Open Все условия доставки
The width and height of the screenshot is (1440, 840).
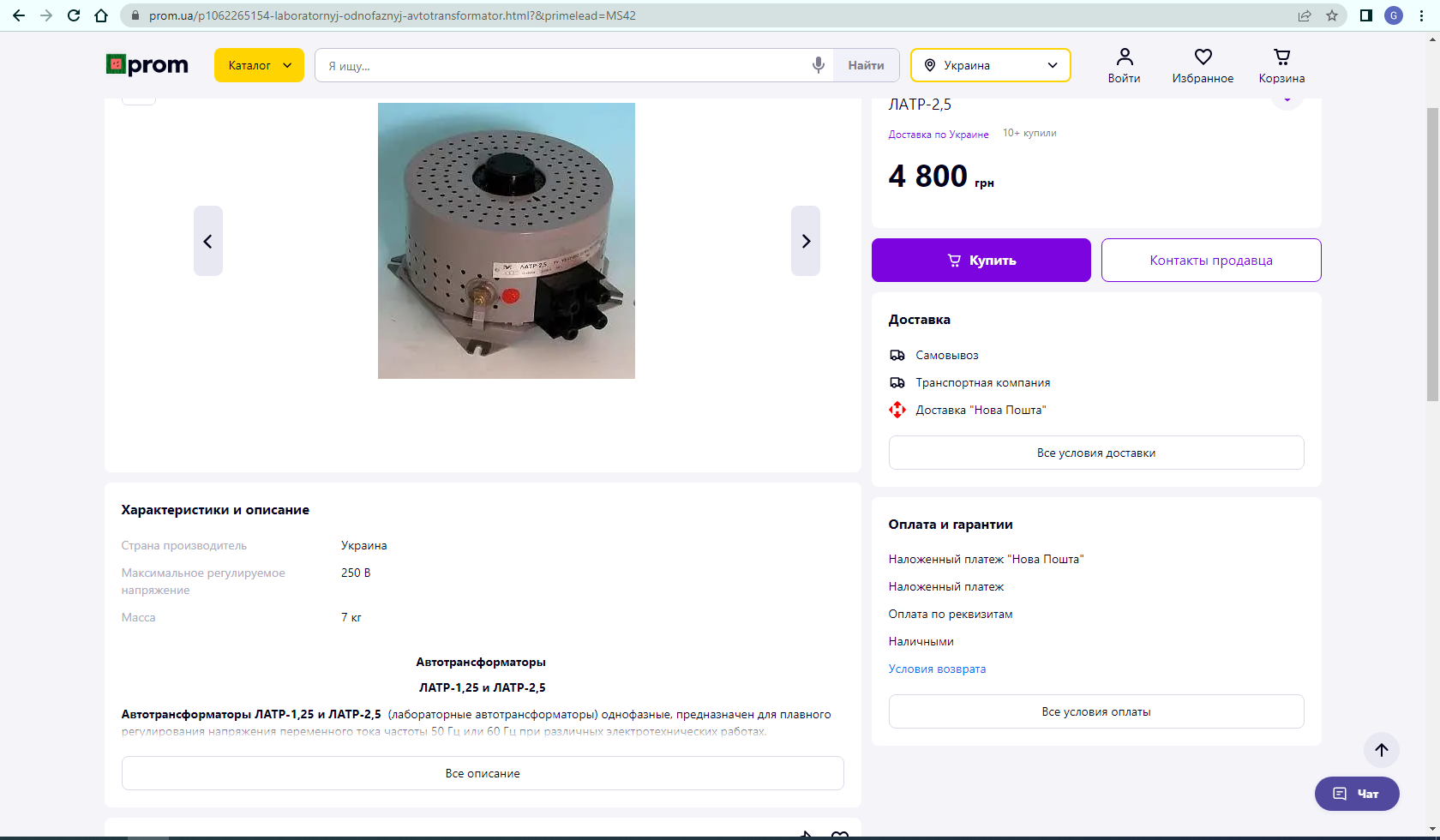1096,453
